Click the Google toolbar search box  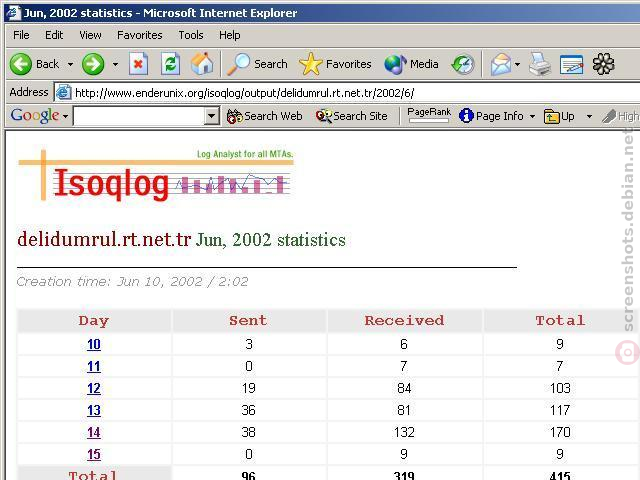pos(139,116)
